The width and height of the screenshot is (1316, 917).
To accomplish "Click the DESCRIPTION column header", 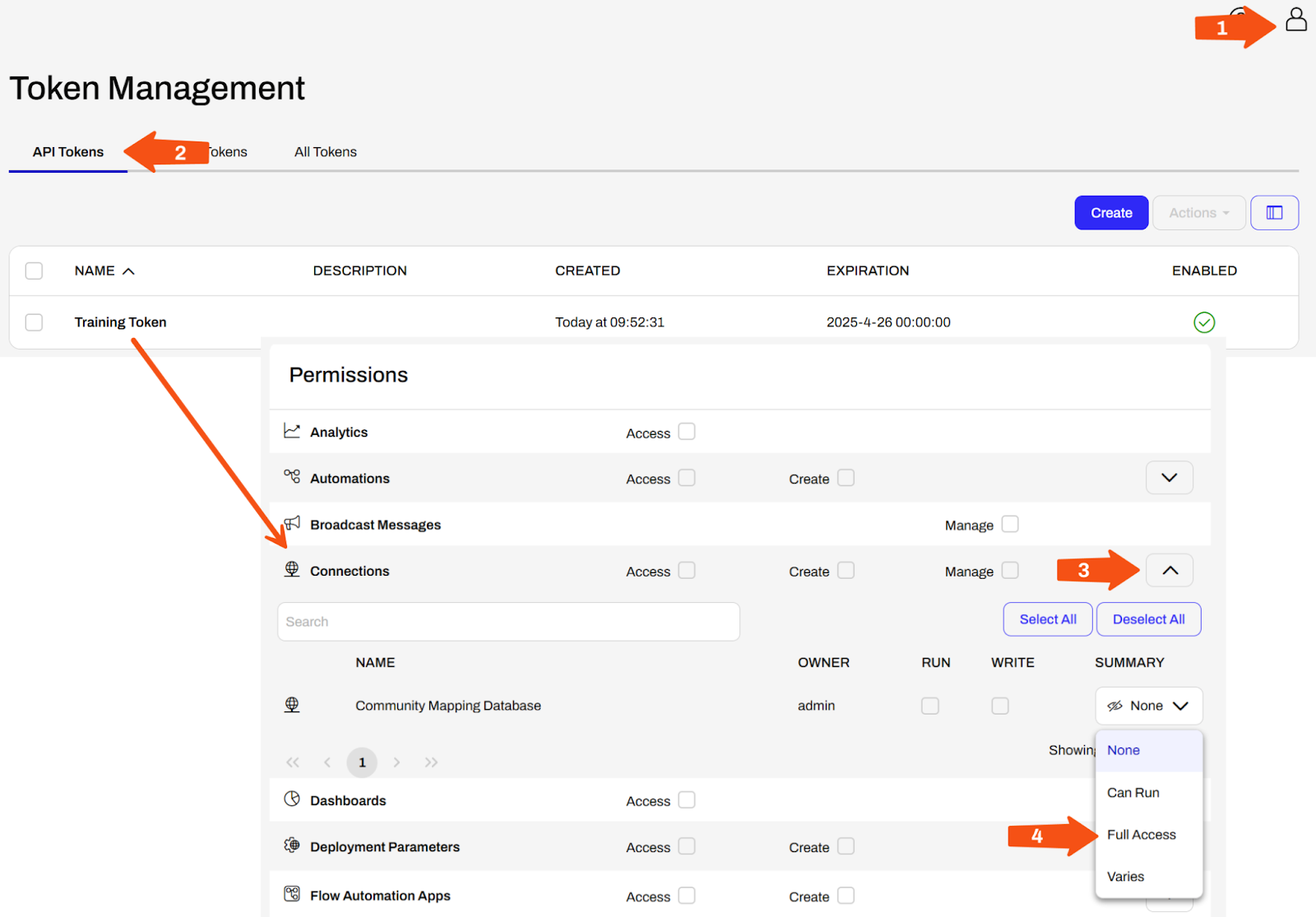I will coord(359,271).
